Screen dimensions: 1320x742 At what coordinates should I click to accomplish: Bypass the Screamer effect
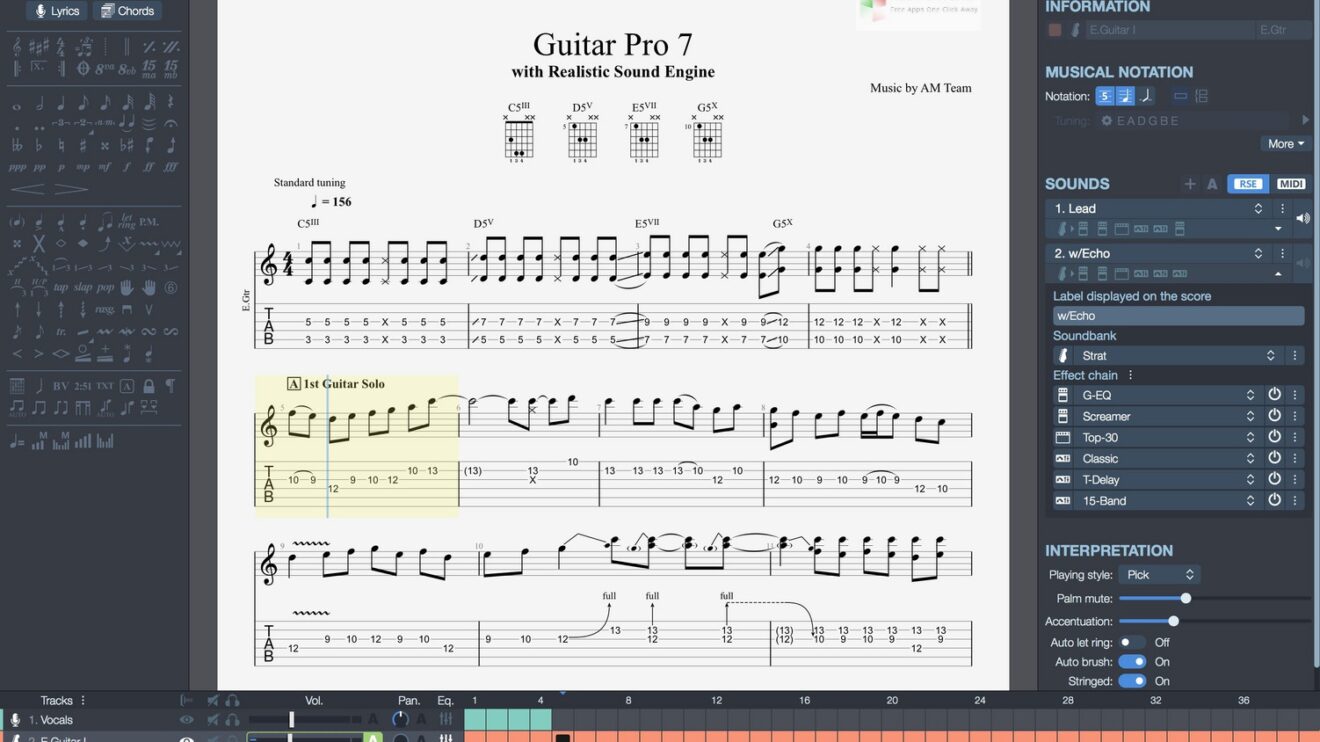1274,416
